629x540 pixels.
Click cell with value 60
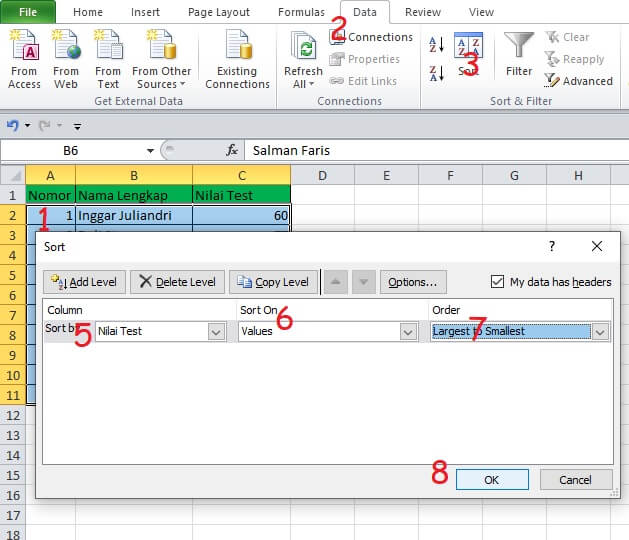pos(241,215)
